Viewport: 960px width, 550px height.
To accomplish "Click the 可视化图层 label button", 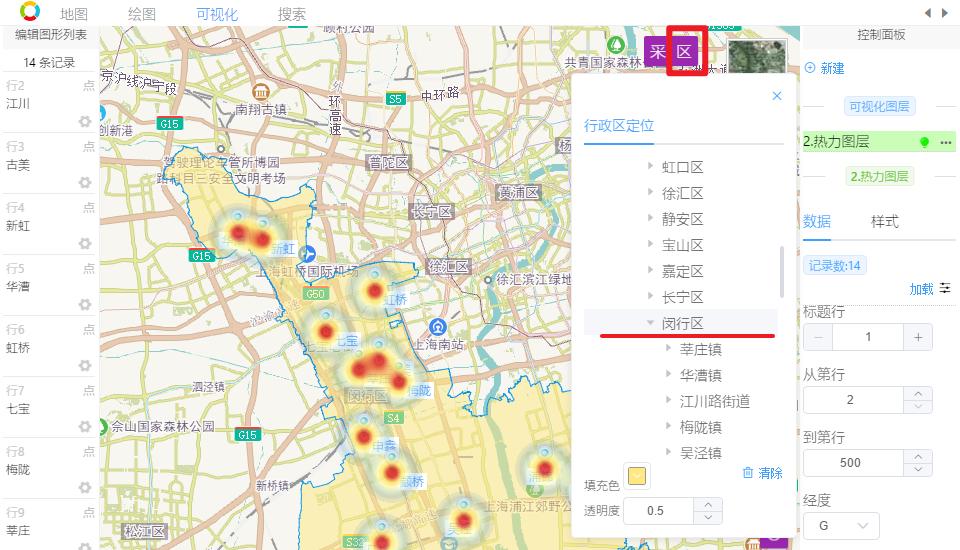I will click(879, 107).
